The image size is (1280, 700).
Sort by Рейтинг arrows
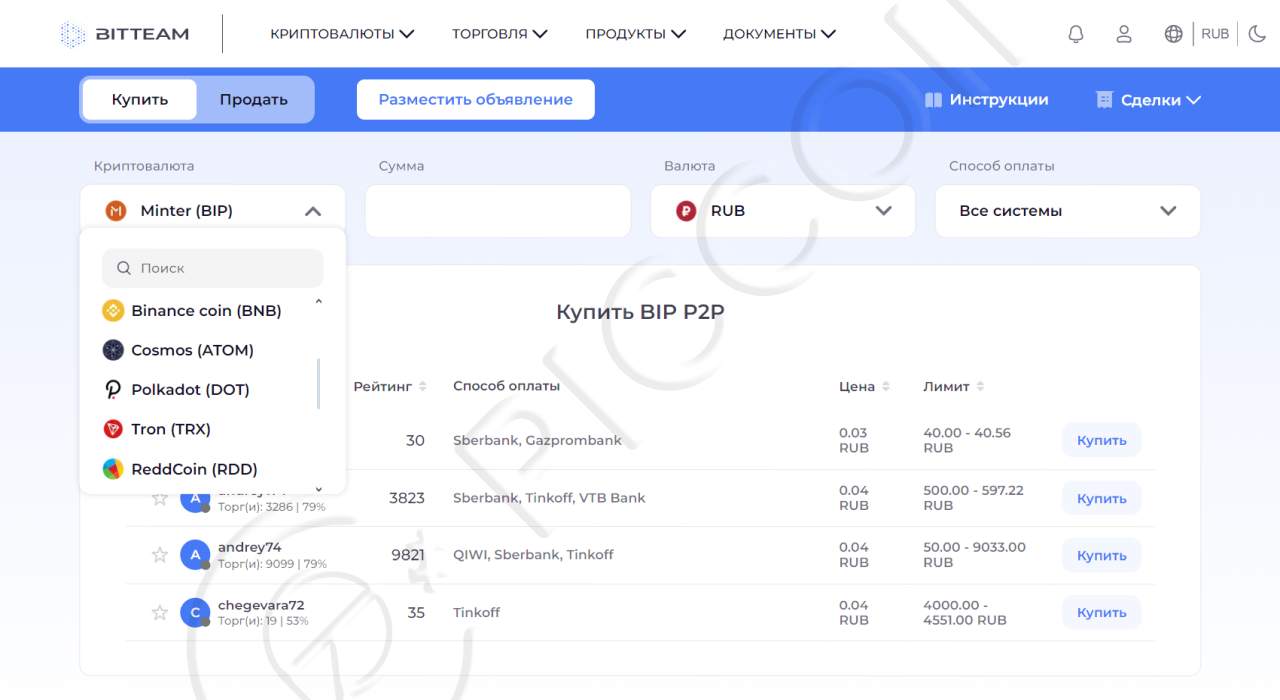click(422, 387)
